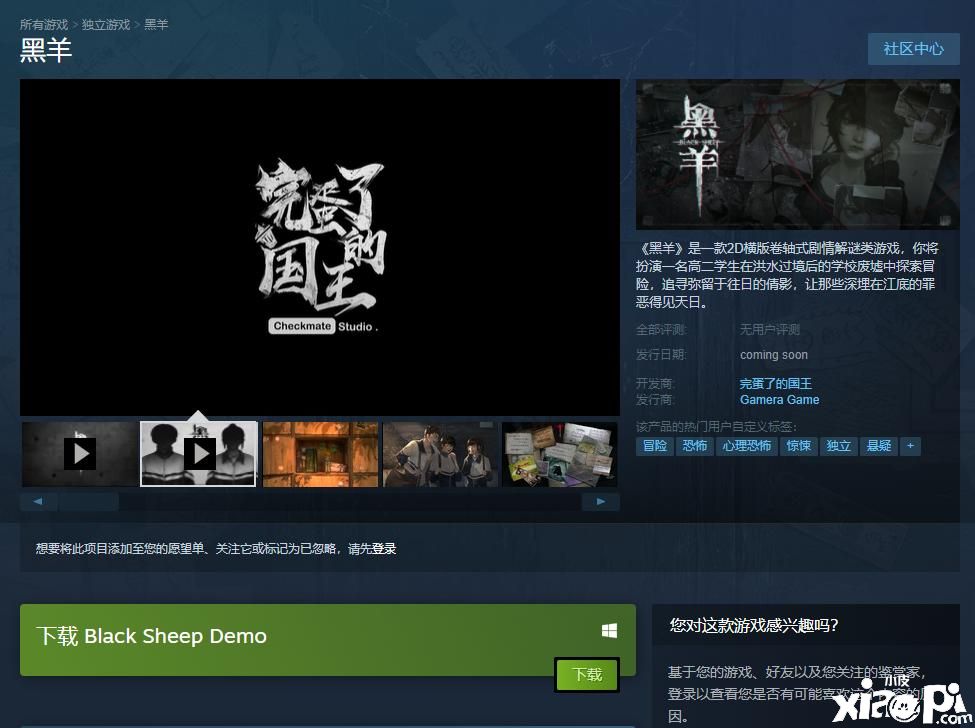Play the second trailer with silhouettes
975x728 pixels.
tap(199, 454)
